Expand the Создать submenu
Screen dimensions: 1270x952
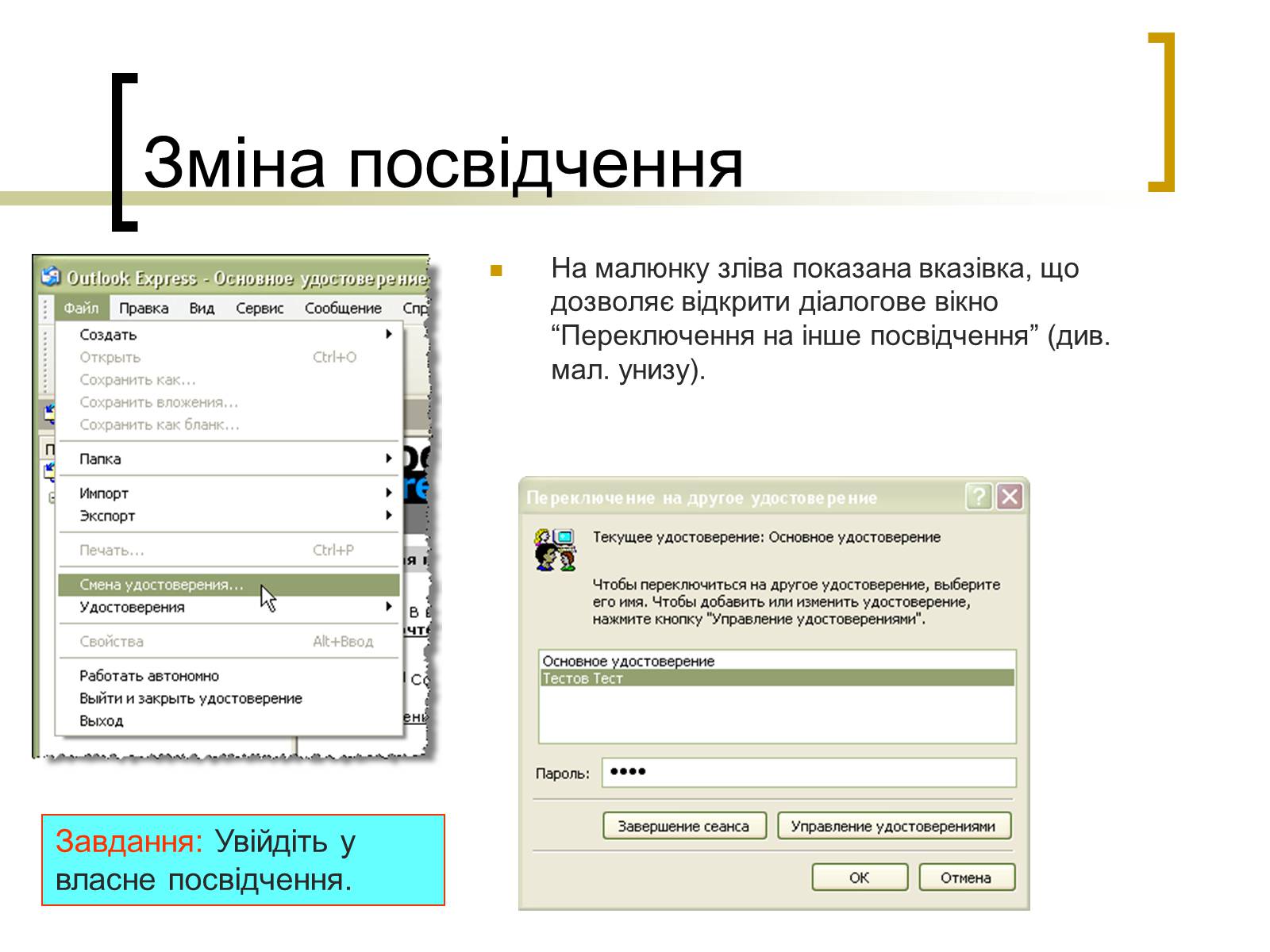point(229,335)
